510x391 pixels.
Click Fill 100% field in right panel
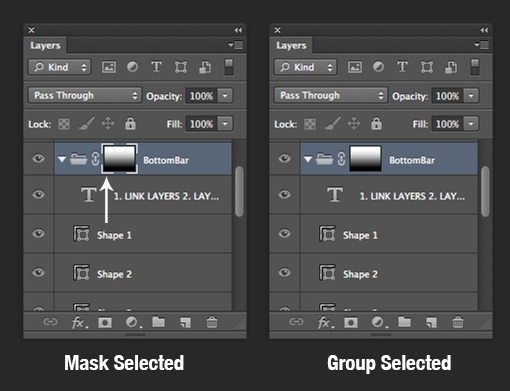tap(447, 124)
